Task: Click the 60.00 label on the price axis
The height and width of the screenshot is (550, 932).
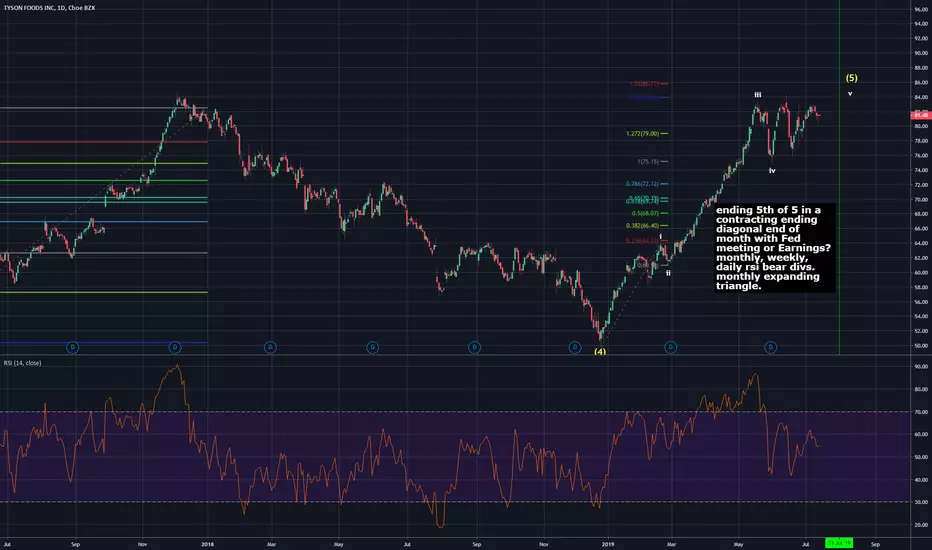Action: click(921, 273)
